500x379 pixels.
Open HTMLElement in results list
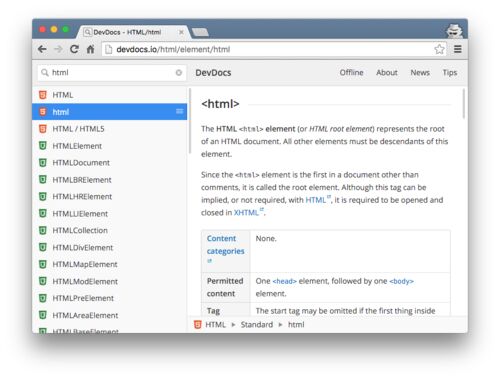(109, 146)
